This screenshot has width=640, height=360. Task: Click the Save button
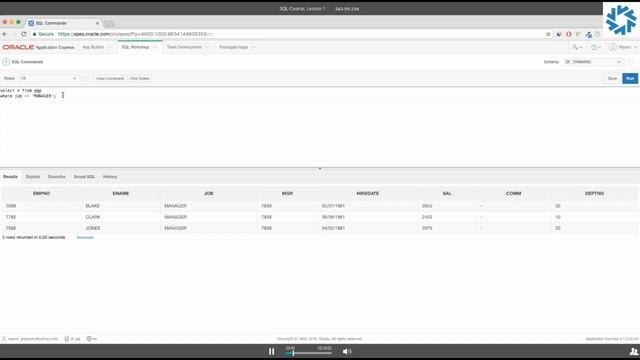click(612, 78)
